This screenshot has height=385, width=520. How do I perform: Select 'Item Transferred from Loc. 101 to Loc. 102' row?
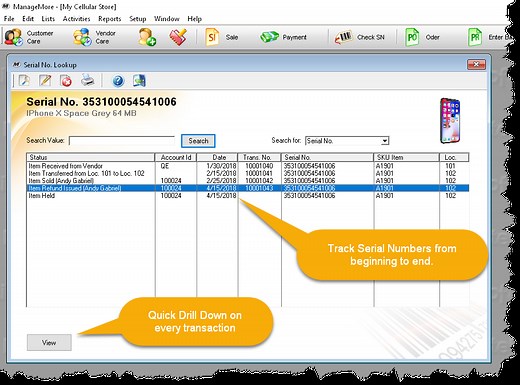tap(248, 173)
